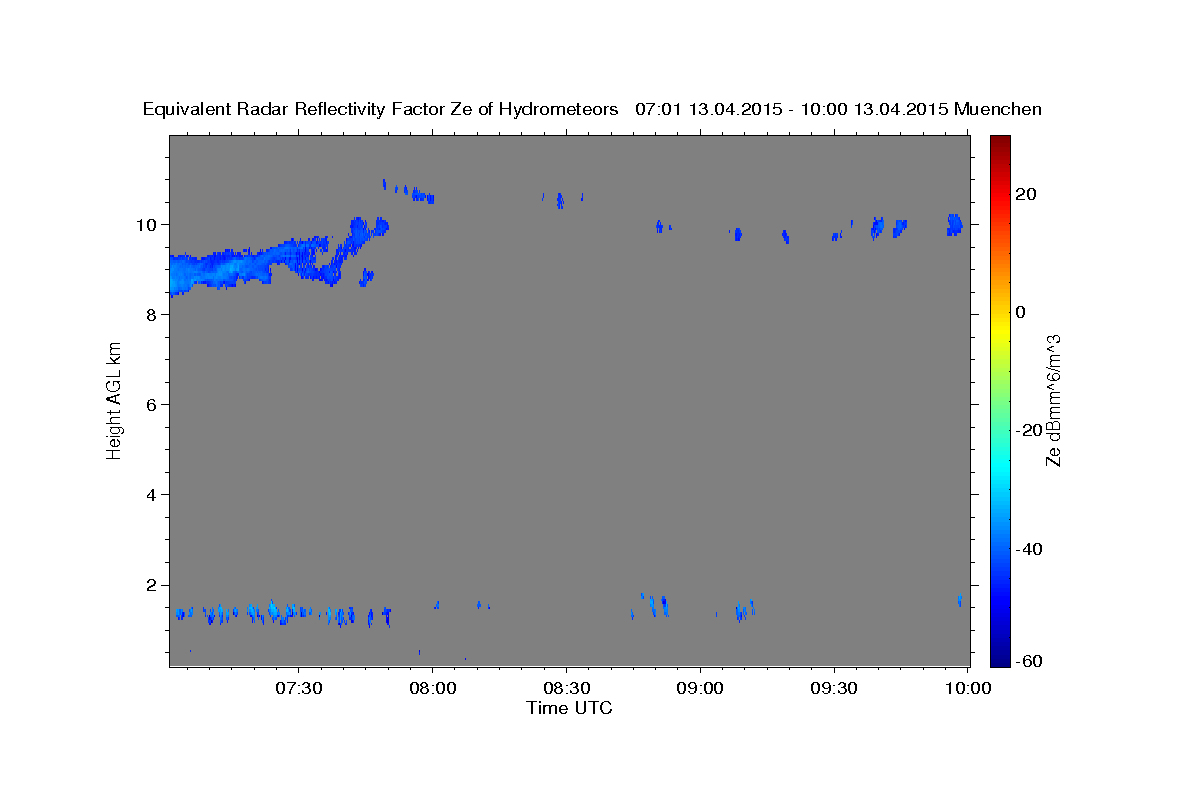Screen dimensions: 1200x800
Task: Click the 08:00 time tick label
Action: click(x=432, y=688)
